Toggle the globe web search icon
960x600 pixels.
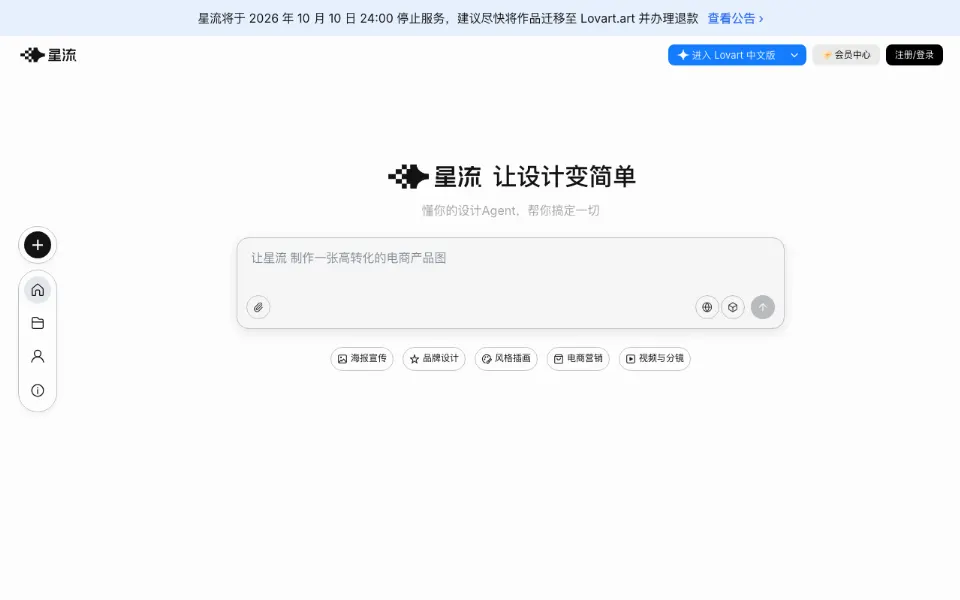[x=707, y=307]
